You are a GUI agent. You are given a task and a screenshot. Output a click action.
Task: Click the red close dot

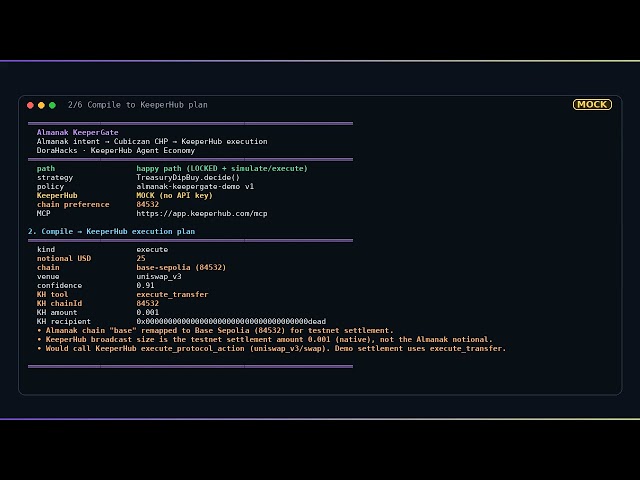pos(30,105)
